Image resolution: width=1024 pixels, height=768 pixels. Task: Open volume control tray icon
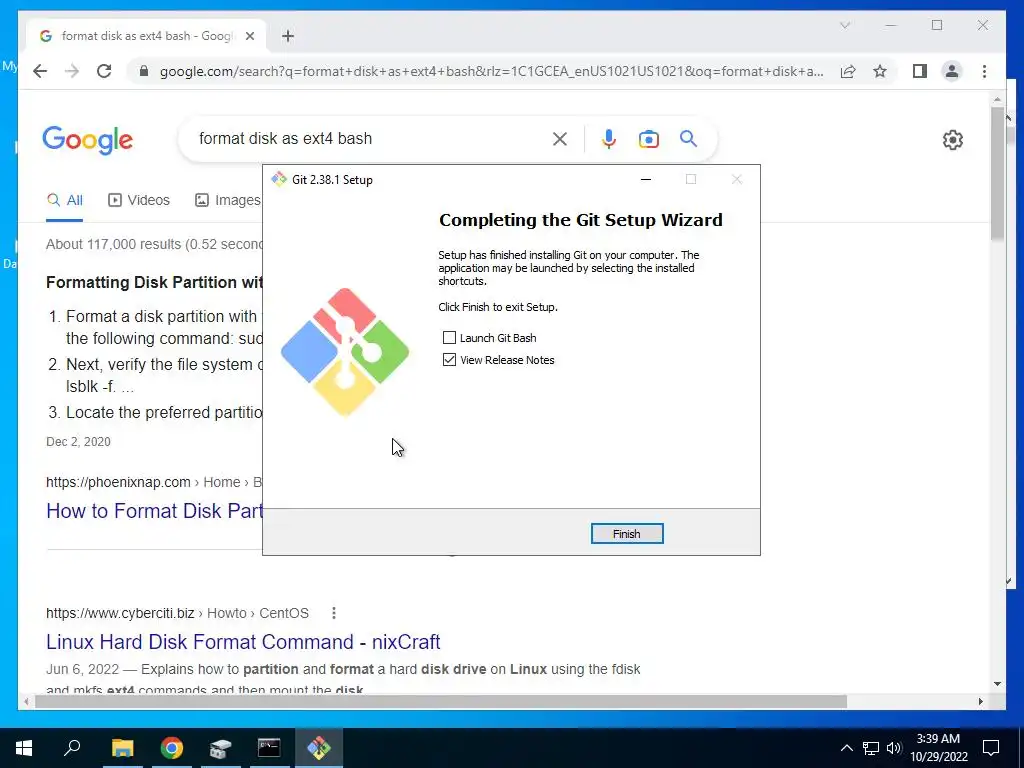tap(894, 748)
